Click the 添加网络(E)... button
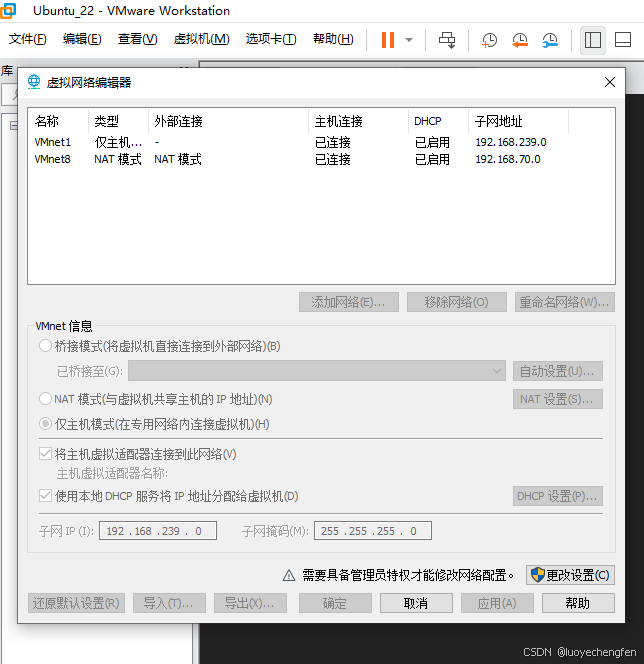 348,302
